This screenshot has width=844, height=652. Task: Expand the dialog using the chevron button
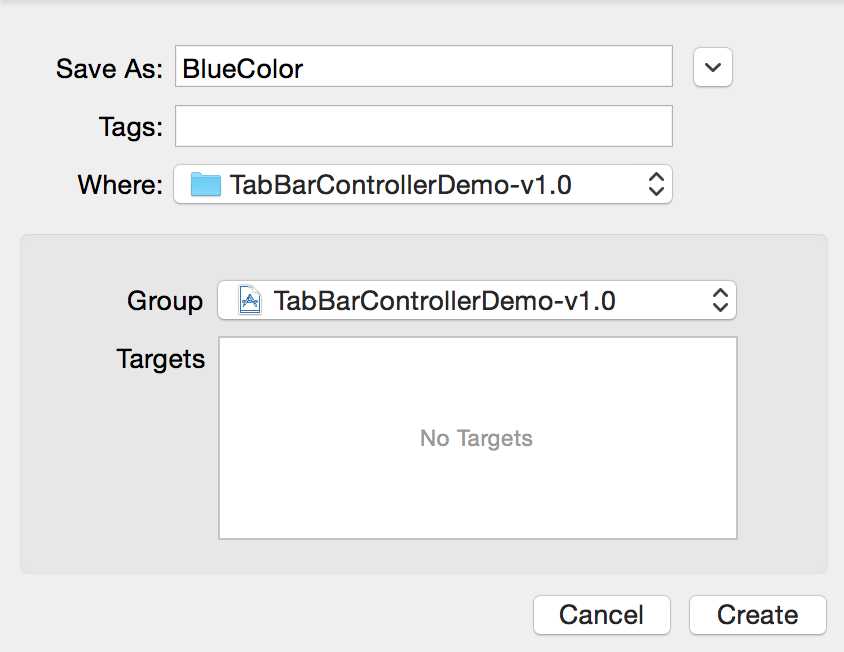click(x=713, y=67)
